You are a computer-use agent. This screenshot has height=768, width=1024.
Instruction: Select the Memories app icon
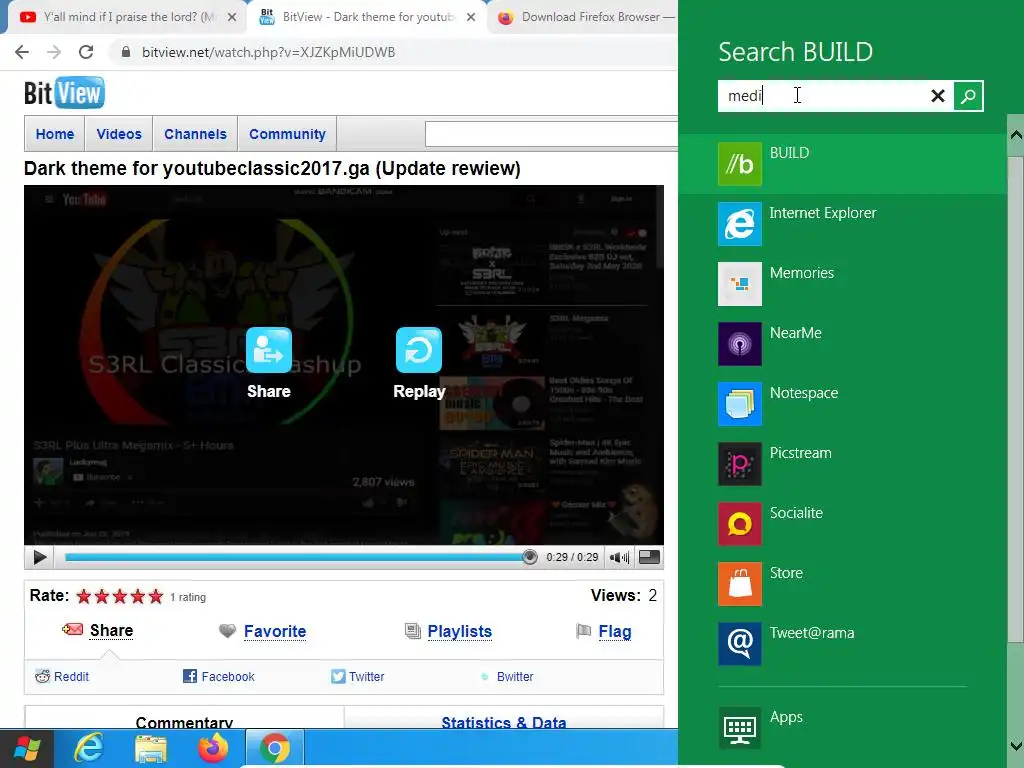point(739,284)
